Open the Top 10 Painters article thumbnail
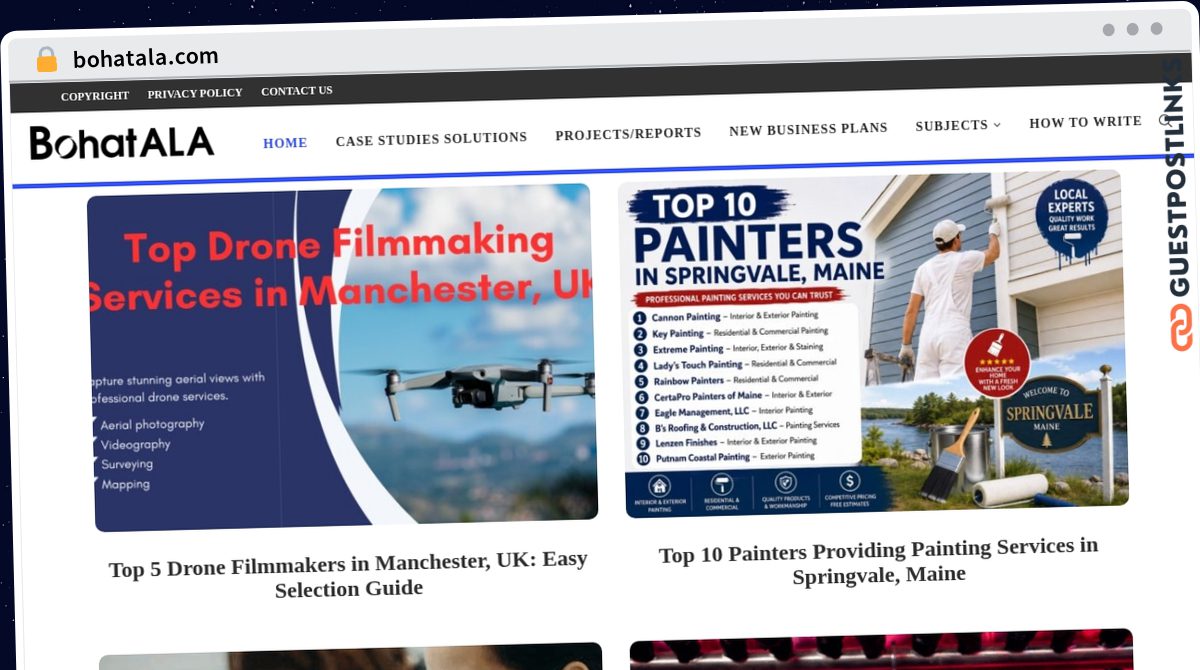The height and width of the screenshot is (670, 1200). click(x=873, y=342)
